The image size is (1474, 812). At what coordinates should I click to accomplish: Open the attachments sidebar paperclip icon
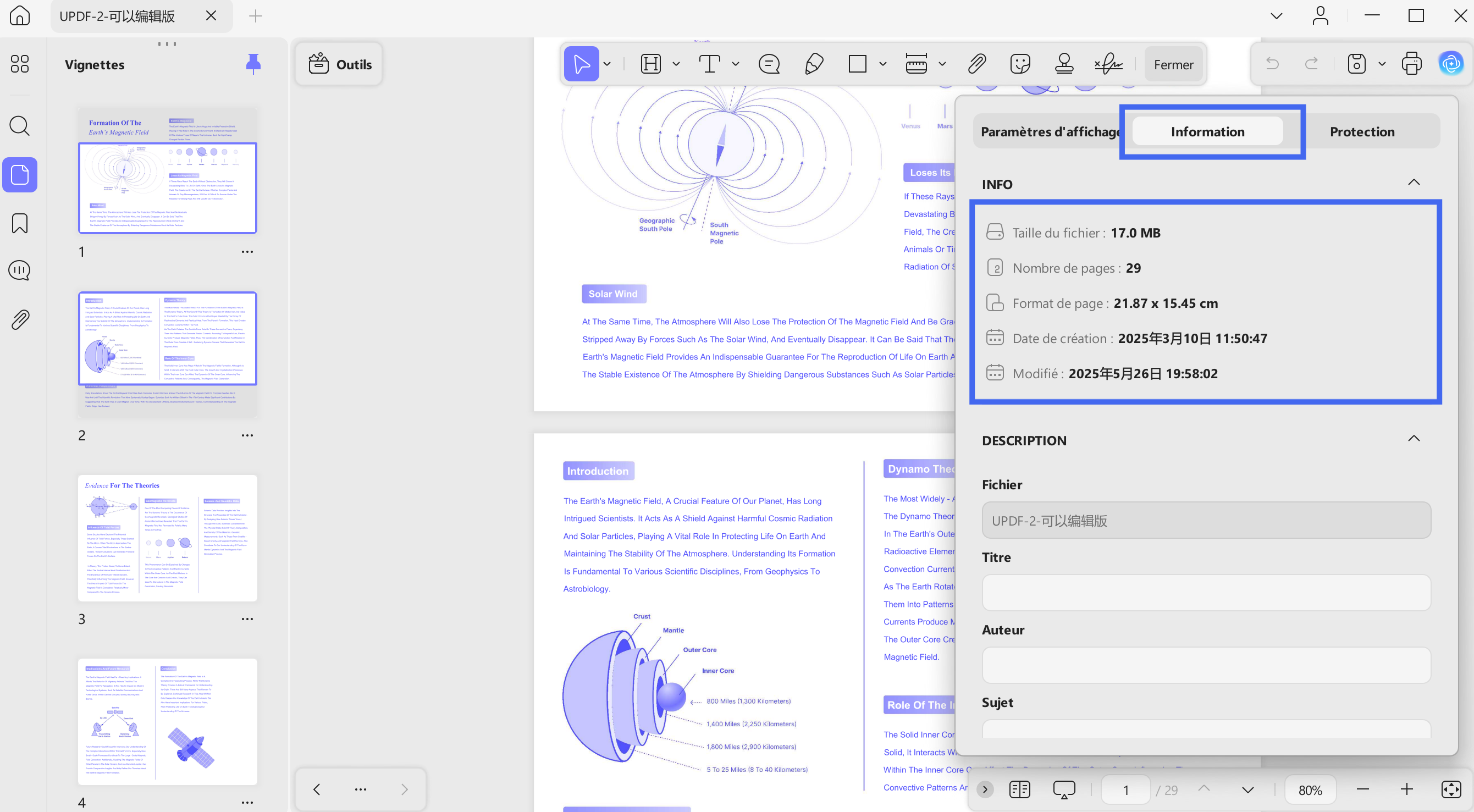click(20, 319)
